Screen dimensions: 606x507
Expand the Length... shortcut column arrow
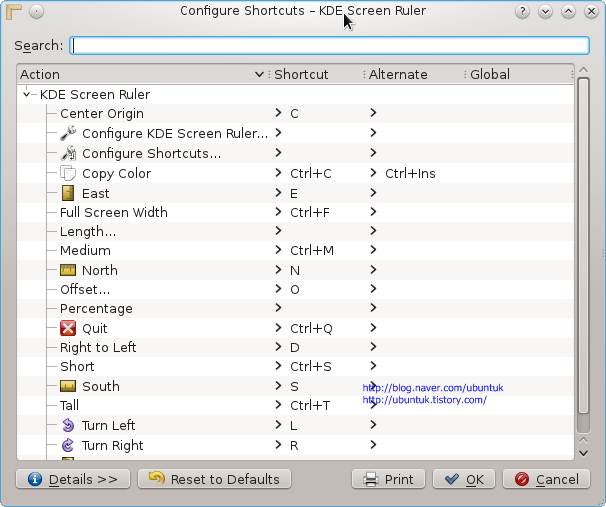tap(278, 231)
